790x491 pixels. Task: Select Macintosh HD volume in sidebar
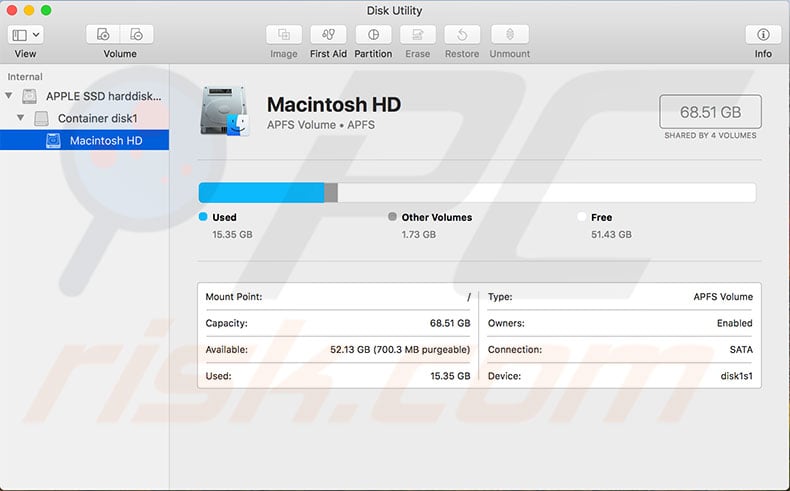84,140
